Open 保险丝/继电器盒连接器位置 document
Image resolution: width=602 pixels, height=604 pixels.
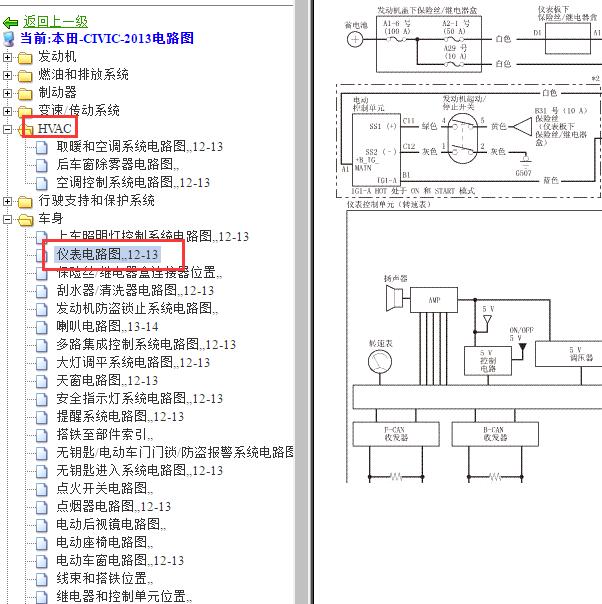tap(139, 272)
